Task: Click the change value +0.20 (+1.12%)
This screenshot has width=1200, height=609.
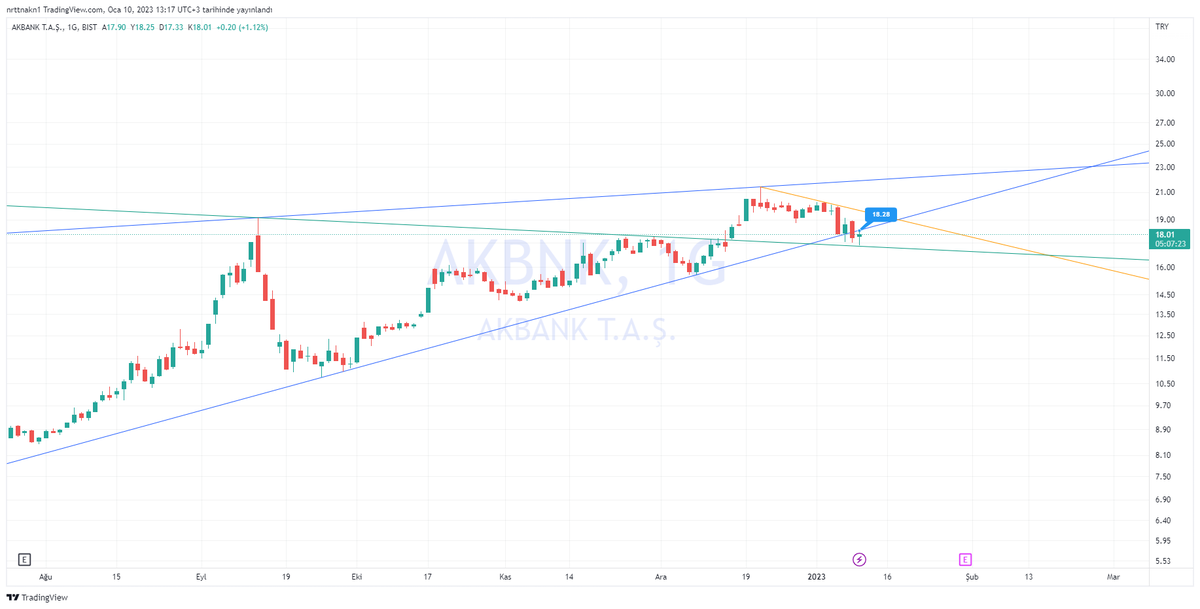Action: (244, 27)
